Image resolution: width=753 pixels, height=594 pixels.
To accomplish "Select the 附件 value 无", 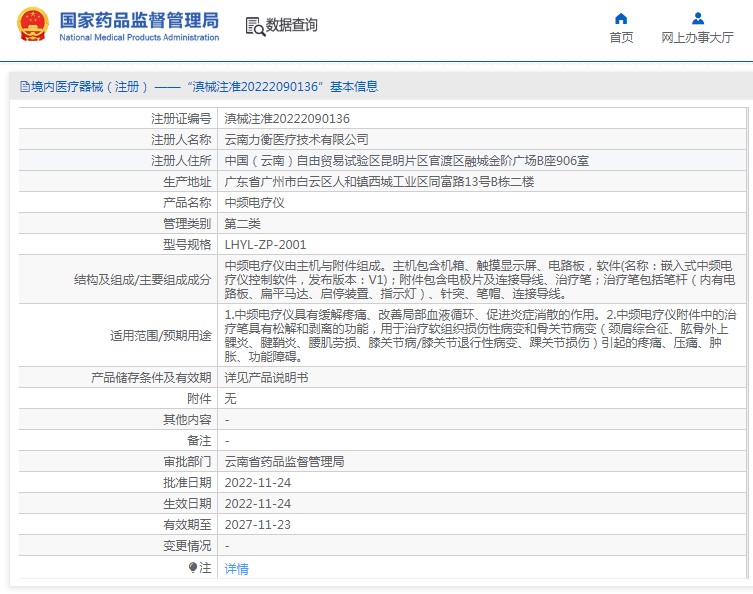I will (x=230, y=399).
